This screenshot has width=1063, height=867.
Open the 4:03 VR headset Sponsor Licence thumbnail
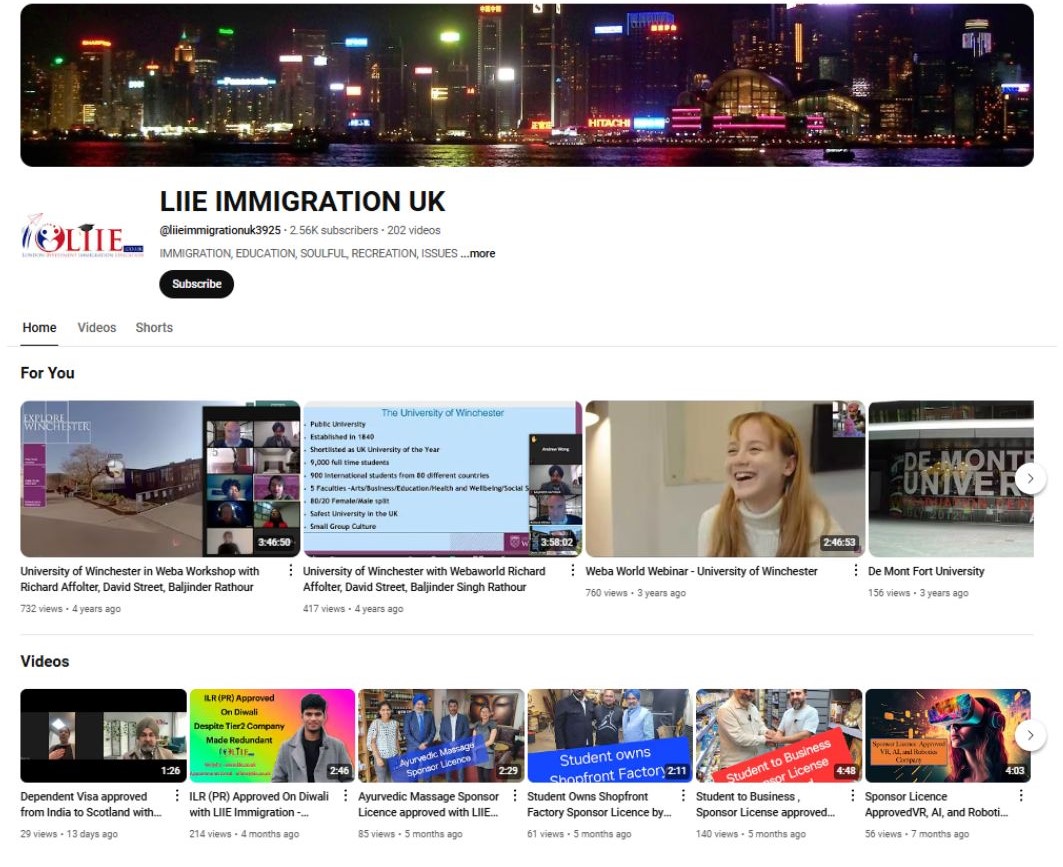(948, 735)
